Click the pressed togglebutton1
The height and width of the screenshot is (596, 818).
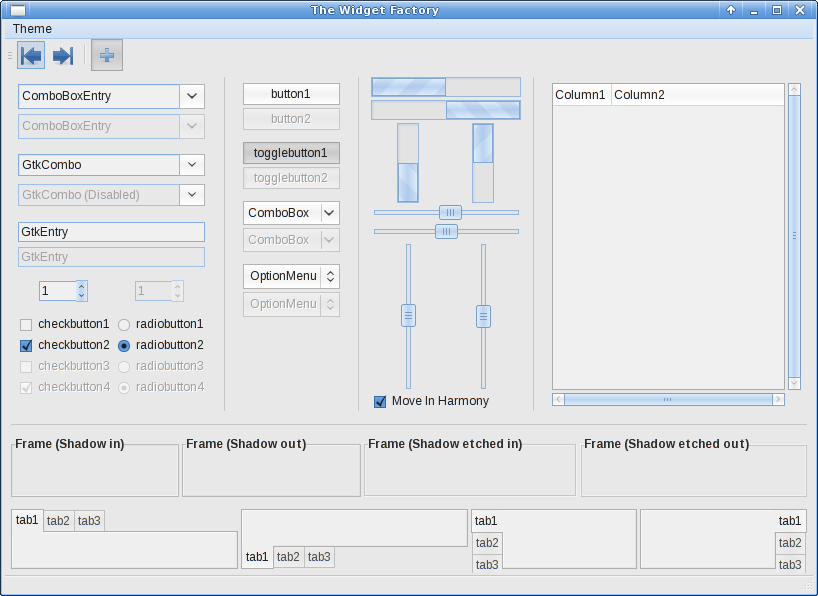click(291, 153)
